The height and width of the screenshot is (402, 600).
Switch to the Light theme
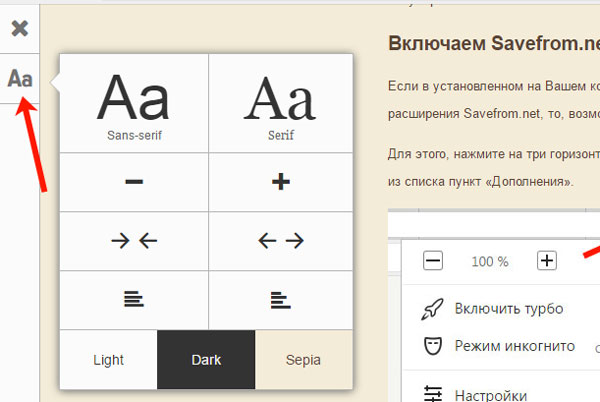click(108, 359)
